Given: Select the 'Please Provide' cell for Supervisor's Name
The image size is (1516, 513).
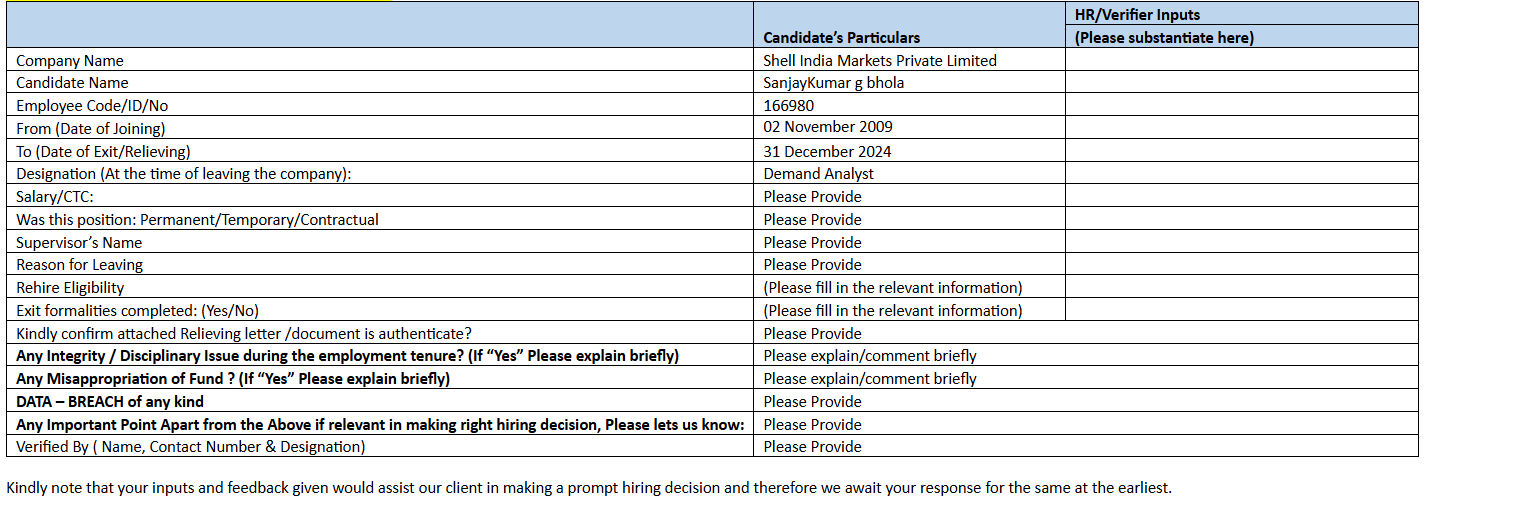Looking at the screenshot, I should (812, 243).
